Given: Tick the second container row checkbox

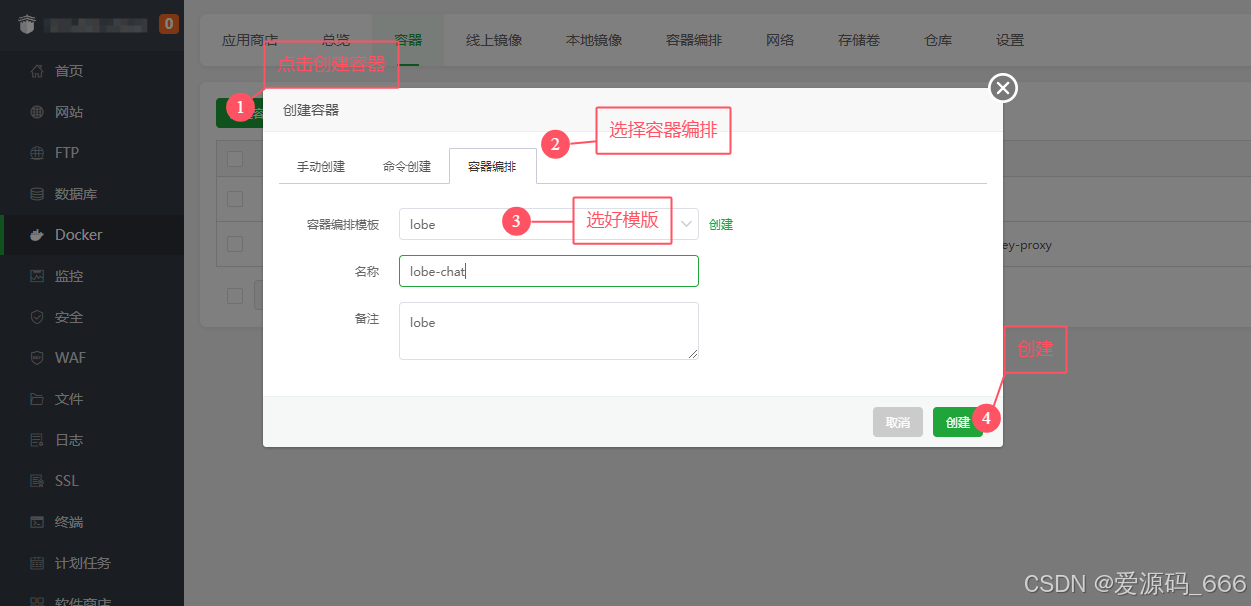Looking at the screenshot, I should [235, 244].
